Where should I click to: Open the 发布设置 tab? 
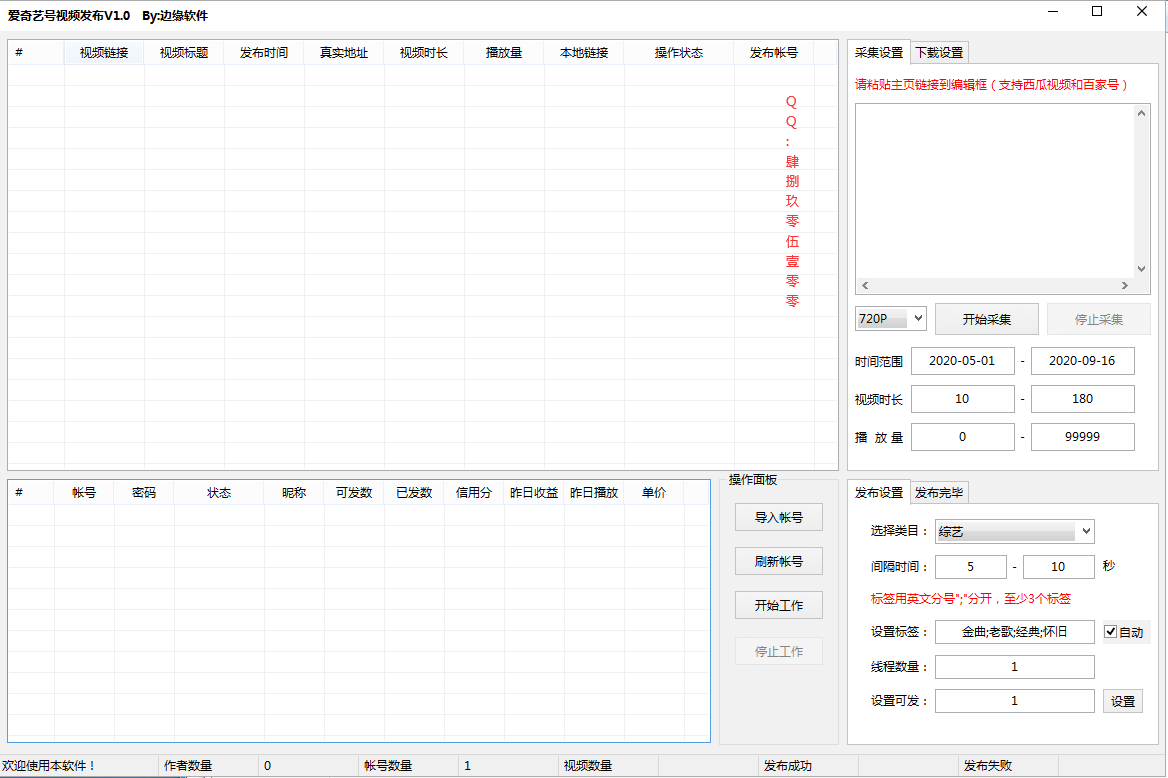point(878,493)
